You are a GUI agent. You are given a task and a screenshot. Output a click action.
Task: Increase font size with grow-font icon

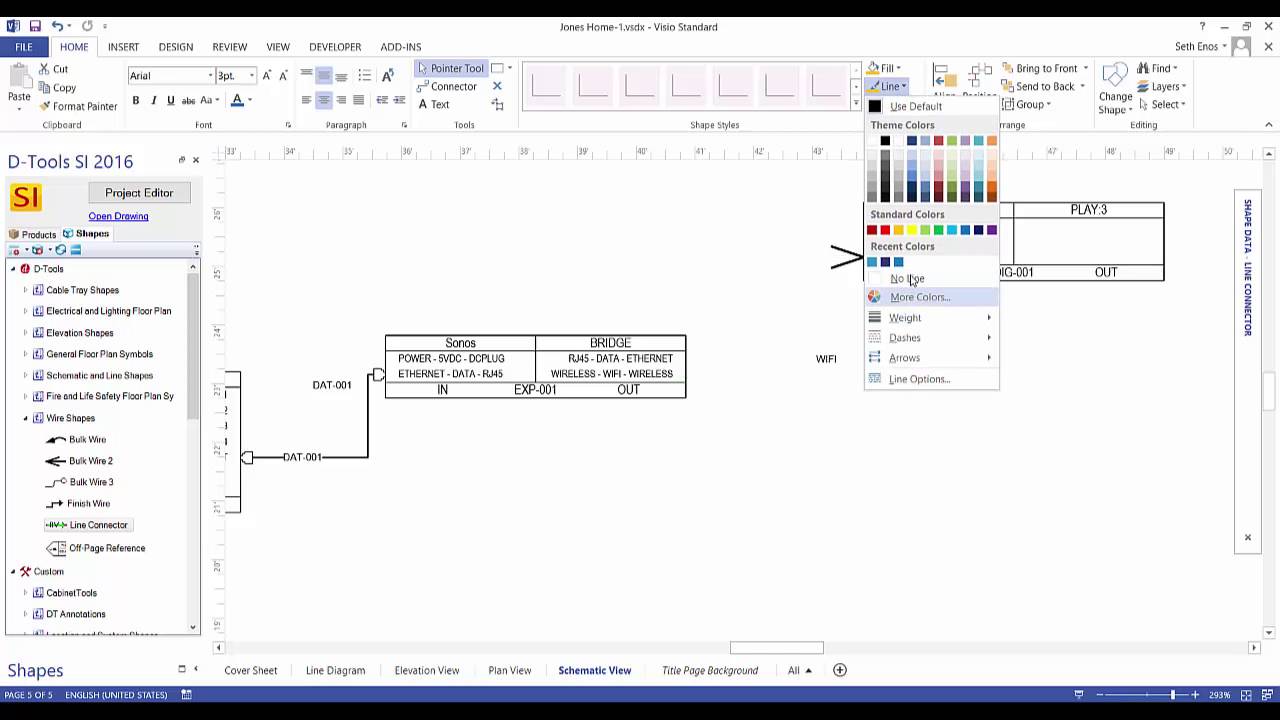(268, 76)
